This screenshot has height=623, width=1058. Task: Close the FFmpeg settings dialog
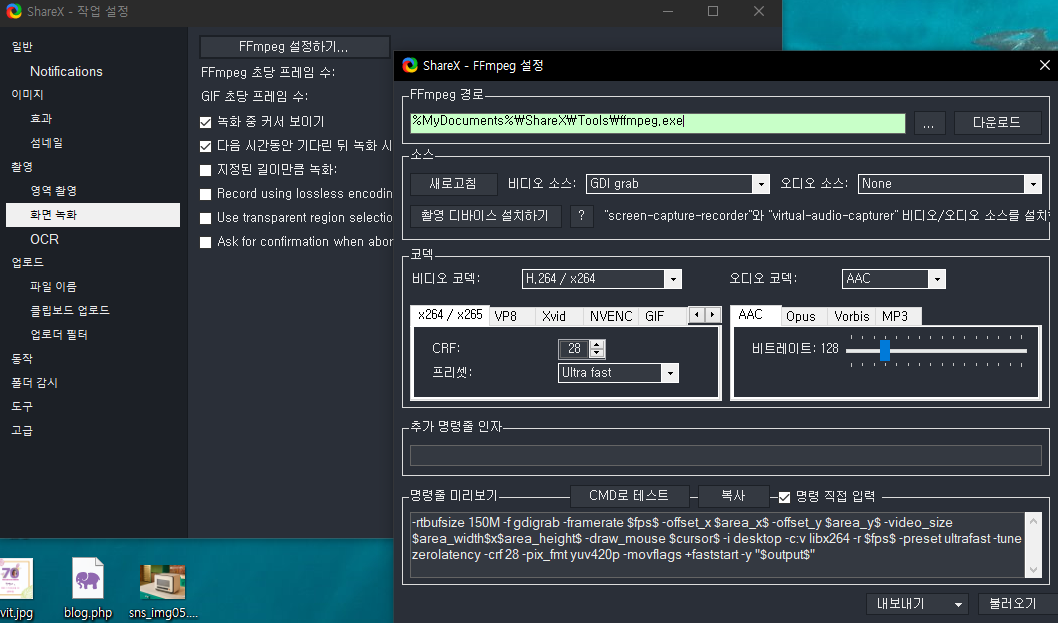click(x=1045, y=65)
